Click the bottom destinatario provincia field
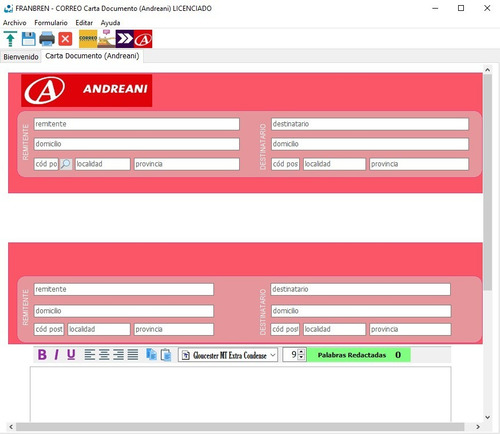The height and width of the screenshot is (434, 500). tap(410, 329)
